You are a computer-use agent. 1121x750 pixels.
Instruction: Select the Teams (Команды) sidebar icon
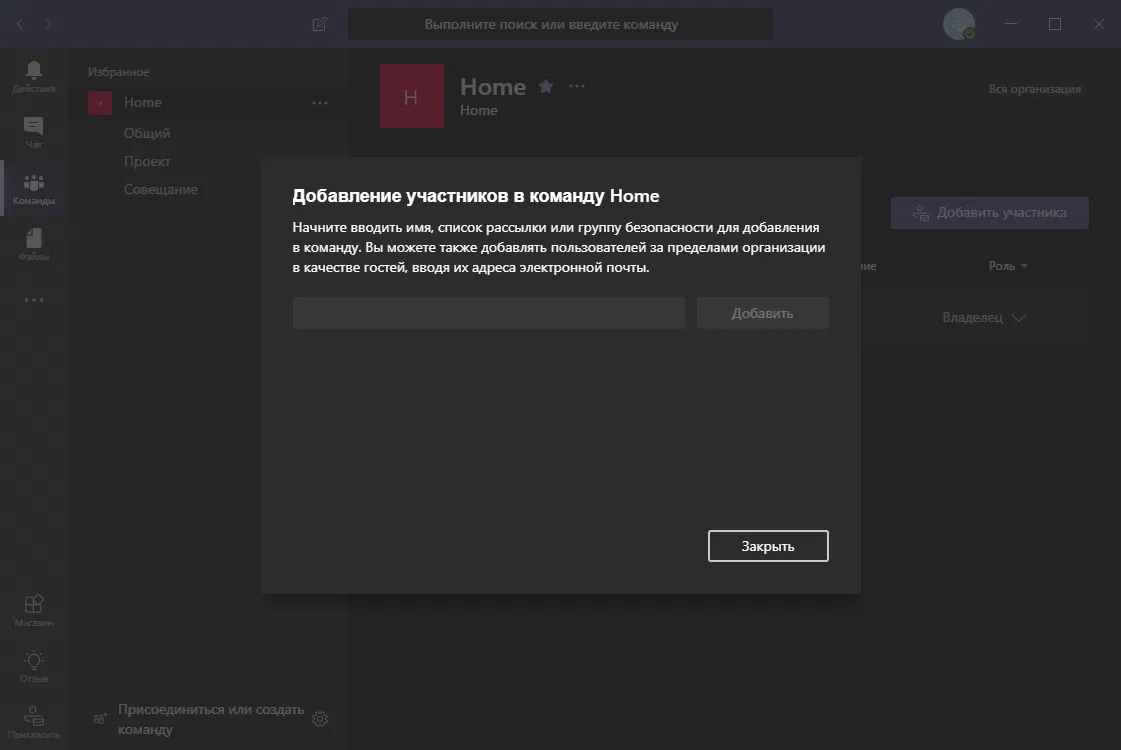click(x=34, y=189)
